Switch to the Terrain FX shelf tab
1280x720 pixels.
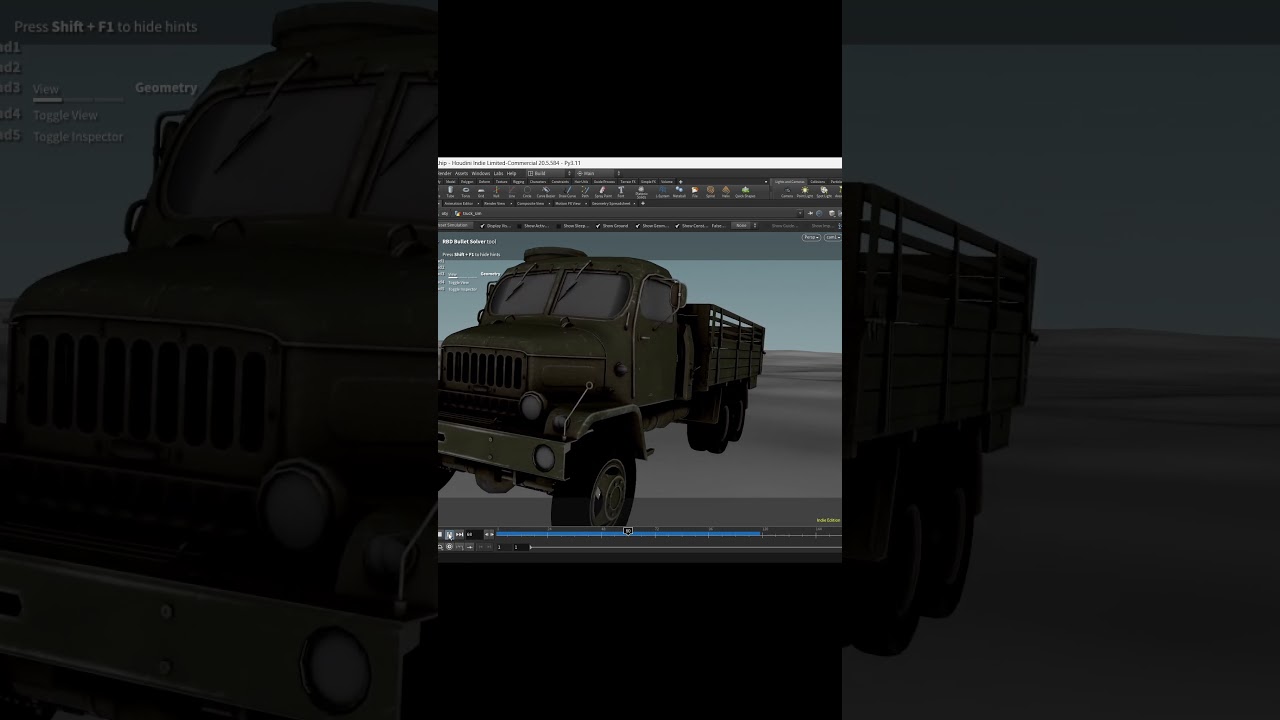tap(628, 182)
